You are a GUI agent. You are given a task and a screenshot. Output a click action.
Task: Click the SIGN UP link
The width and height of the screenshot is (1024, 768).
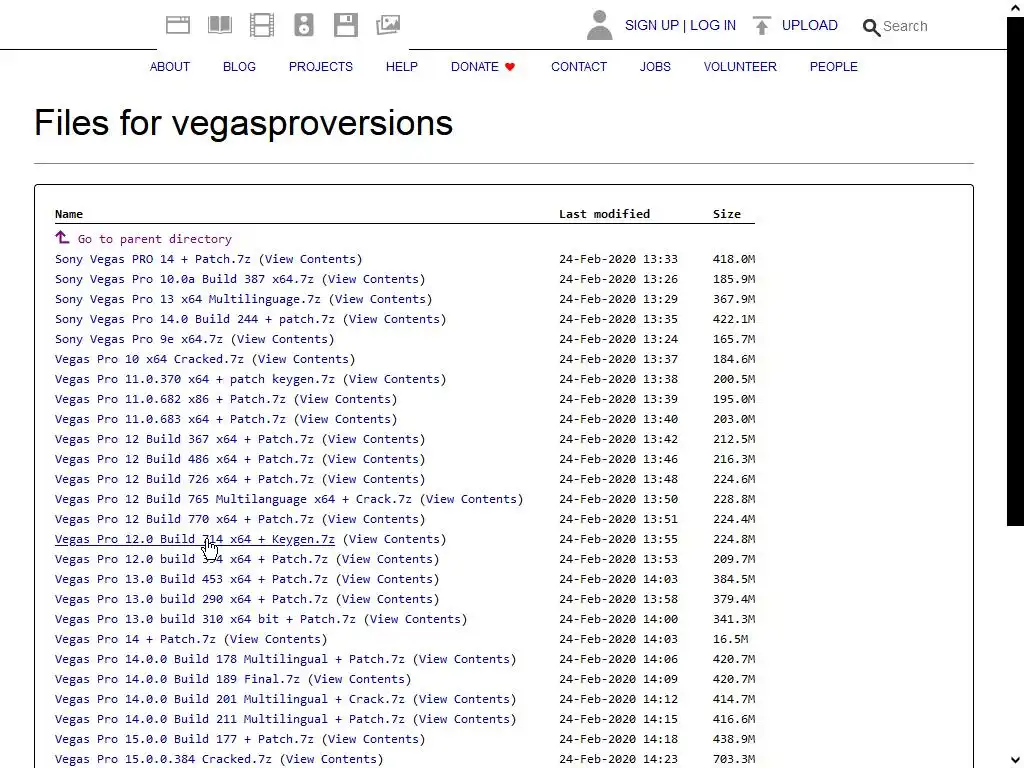point(652,25)
